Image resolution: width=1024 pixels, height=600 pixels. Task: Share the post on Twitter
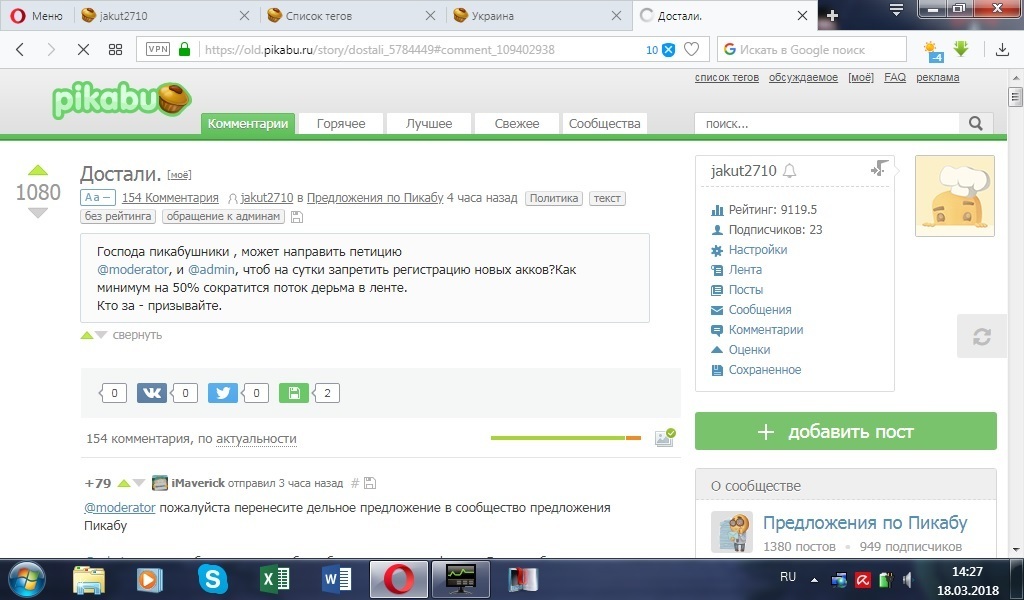222,393
